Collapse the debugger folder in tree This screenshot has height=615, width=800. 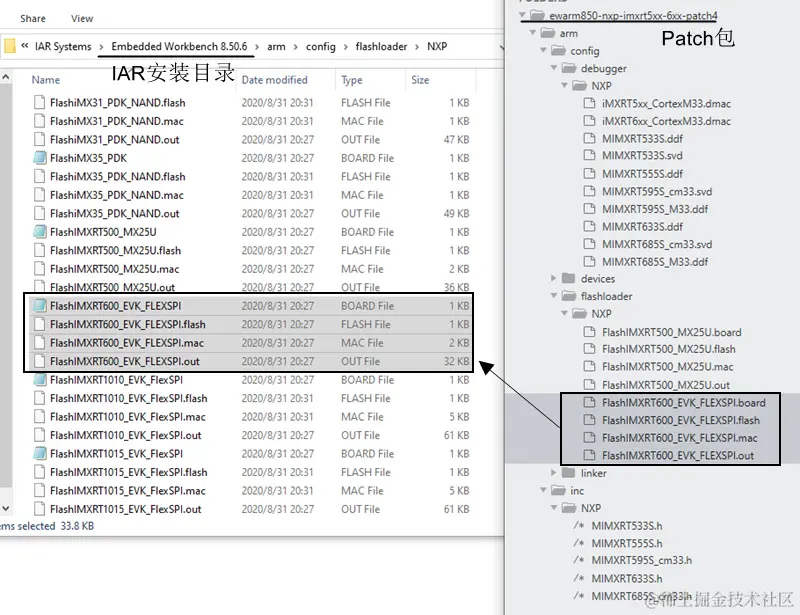coord(554,68)
